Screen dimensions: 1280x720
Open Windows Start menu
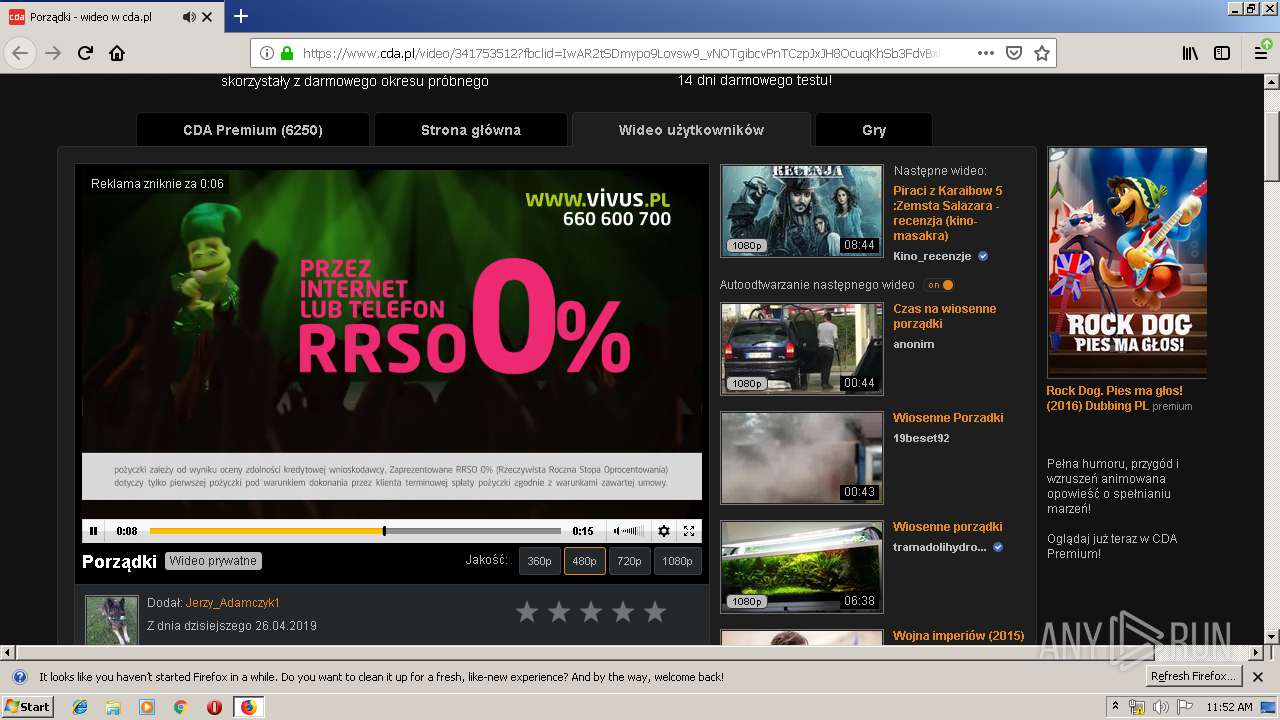click(27, 707)
